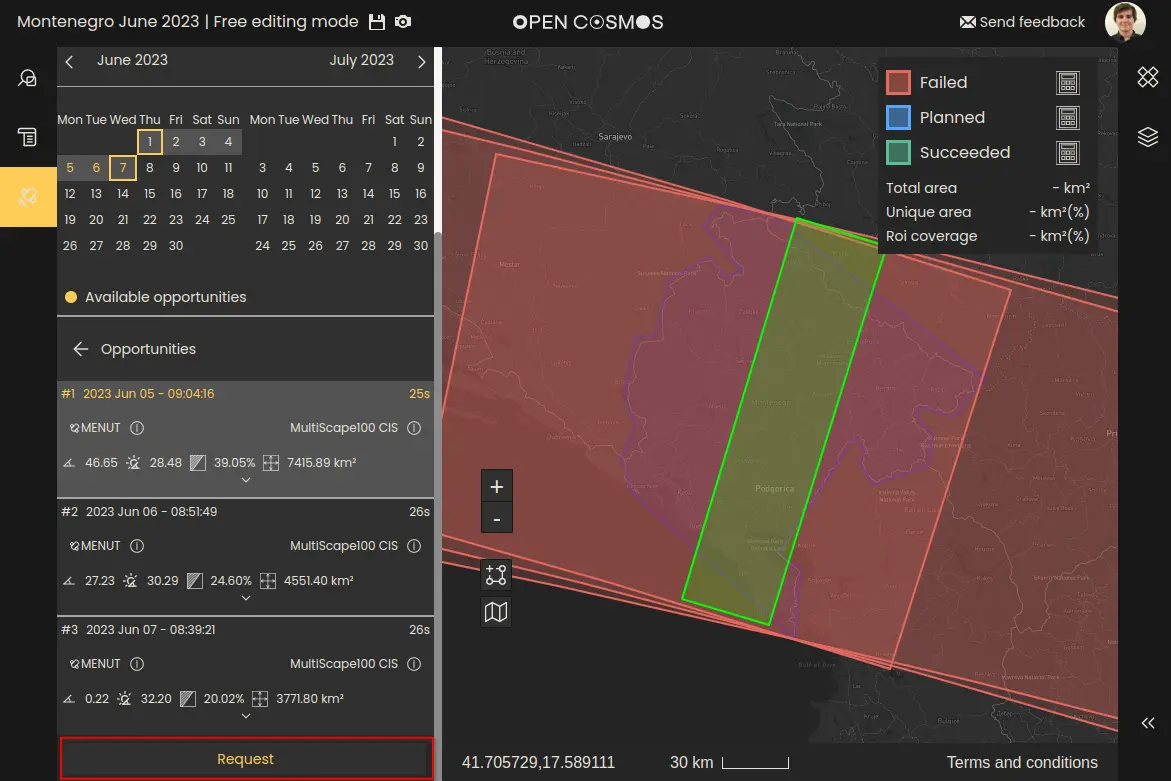The width and height of the screenshot is (1171, 781).
Task: Collapse the right panel with double chevron
Action: click(1148, 723)
